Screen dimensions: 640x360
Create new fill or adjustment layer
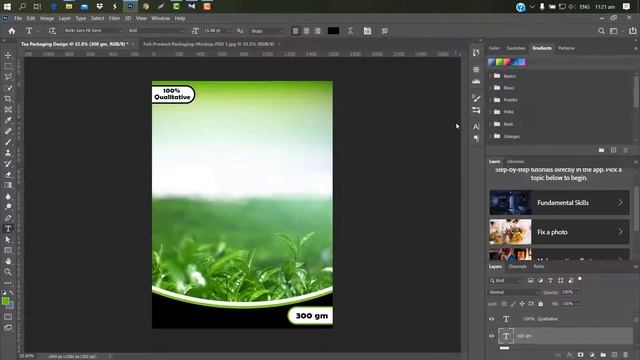(x=592, y=355)
